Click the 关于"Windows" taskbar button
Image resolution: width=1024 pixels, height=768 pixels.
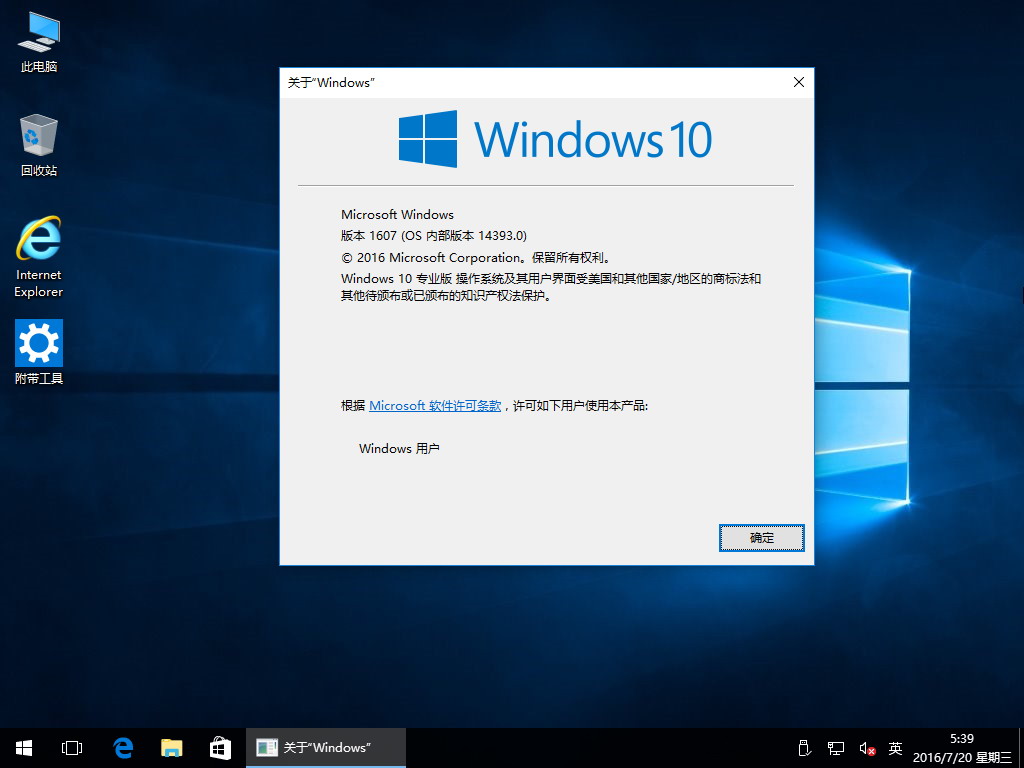click(x=326, y=748)
